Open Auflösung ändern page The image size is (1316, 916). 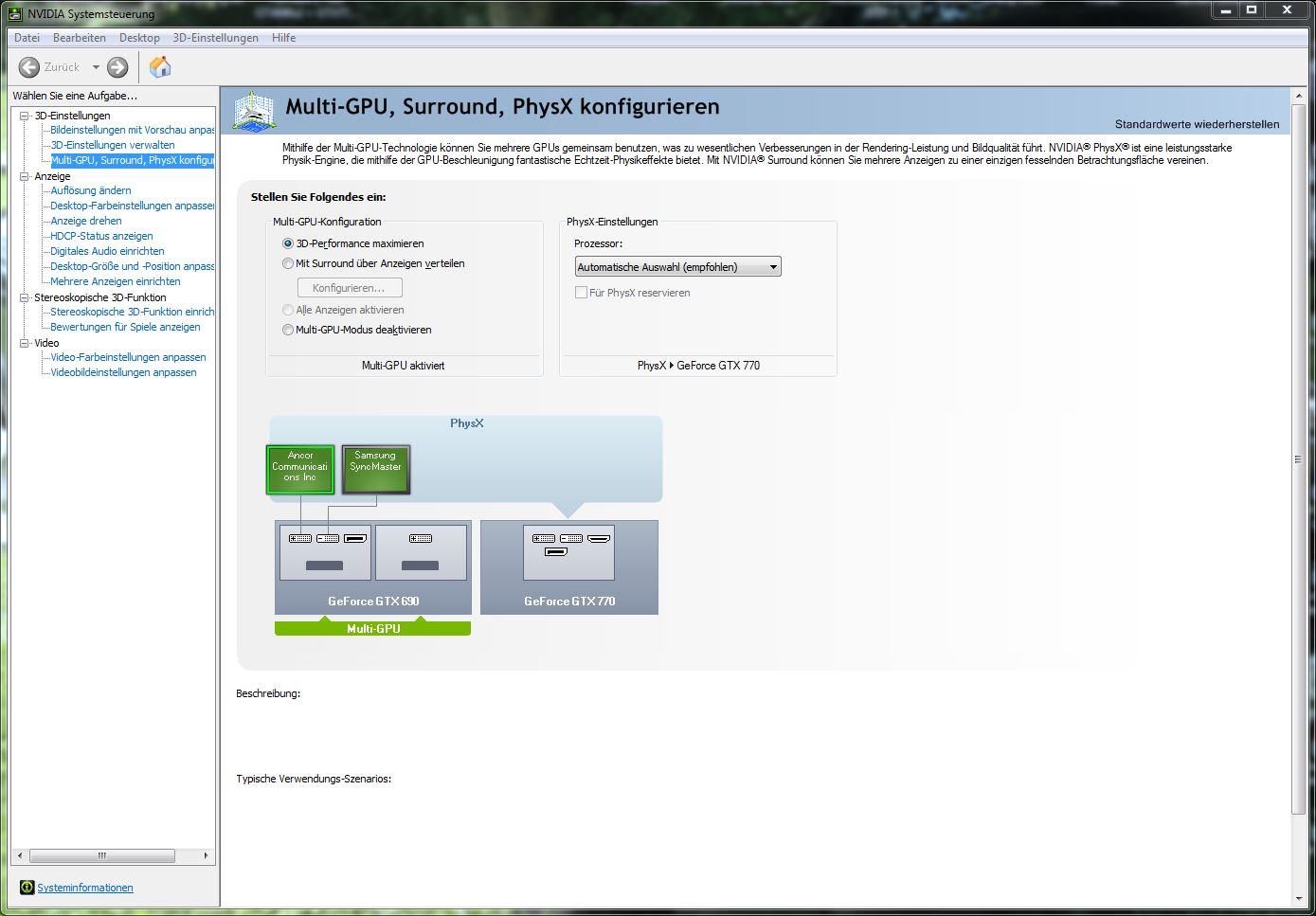point(91,190)
